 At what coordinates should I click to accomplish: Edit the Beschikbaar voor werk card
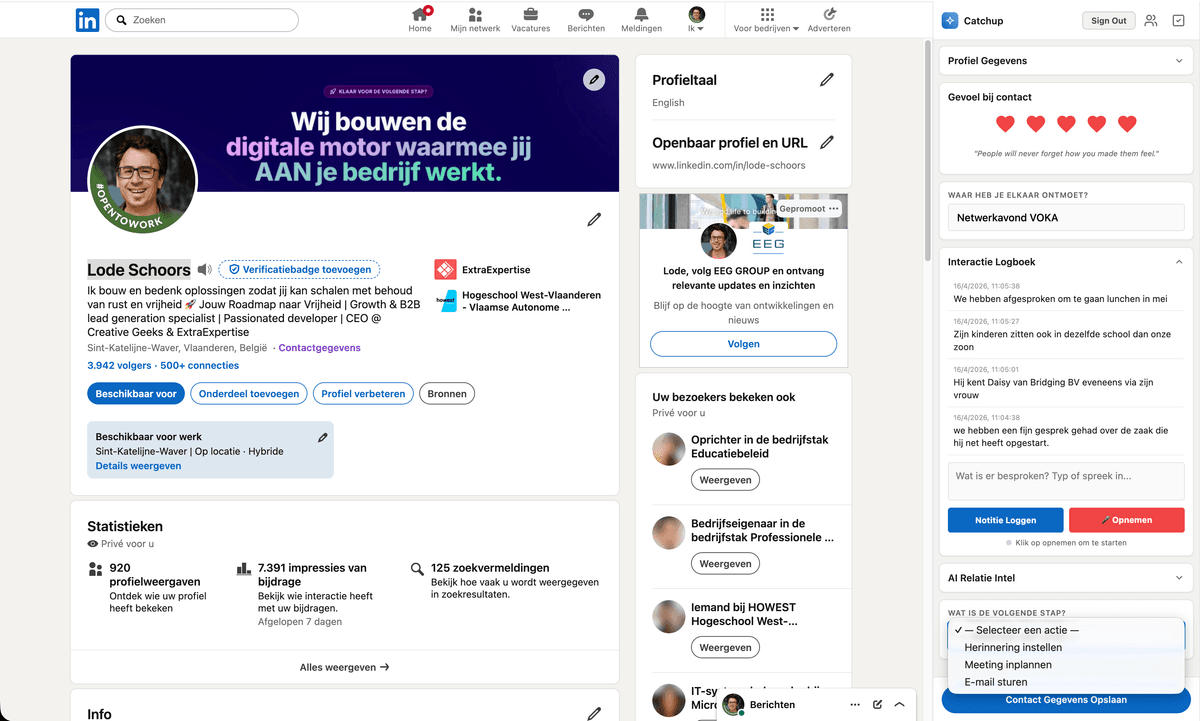pyautogui.click(x=322, y=437)
